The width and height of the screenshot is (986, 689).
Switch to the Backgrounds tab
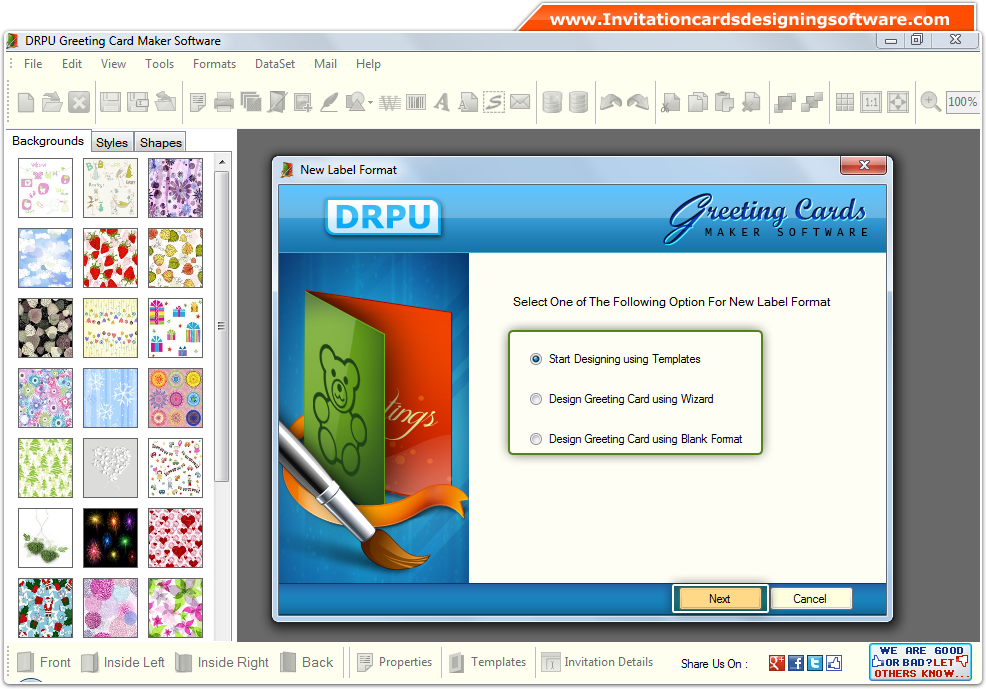[x=48, y=141]
